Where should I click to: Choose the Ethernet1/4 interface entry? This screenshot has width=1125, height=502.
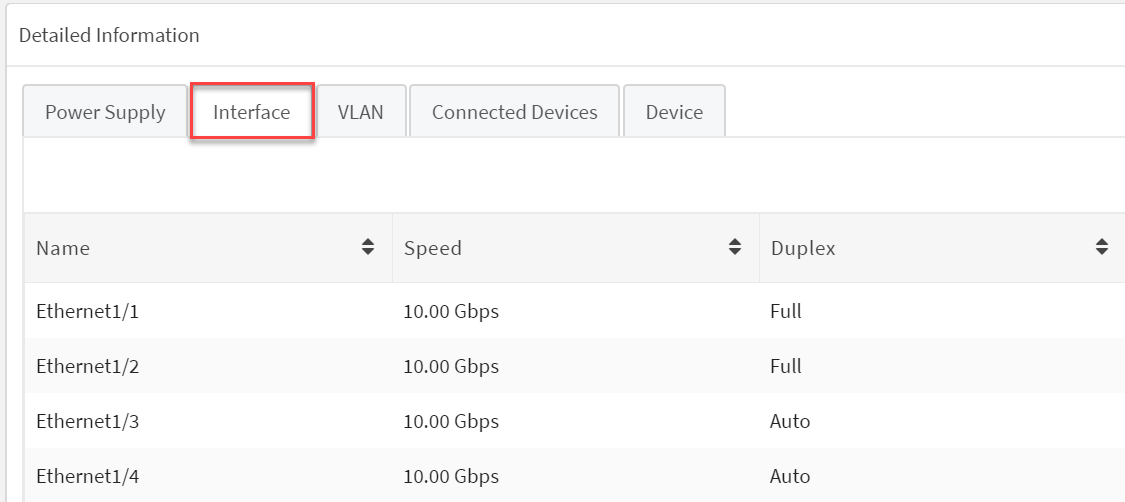[87, 476]
